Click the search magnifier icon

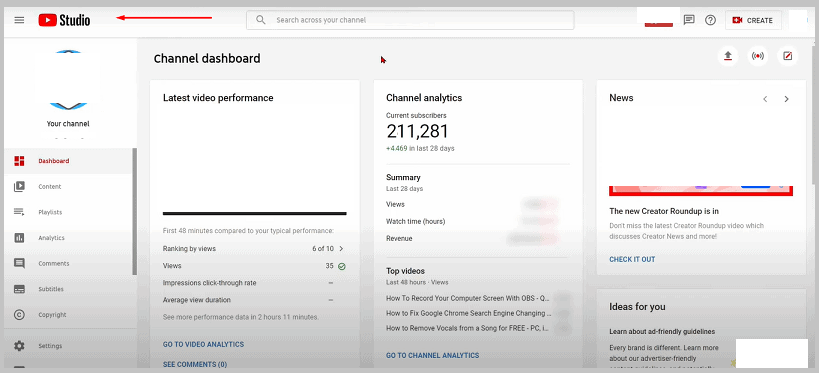(x=261, y=20)
